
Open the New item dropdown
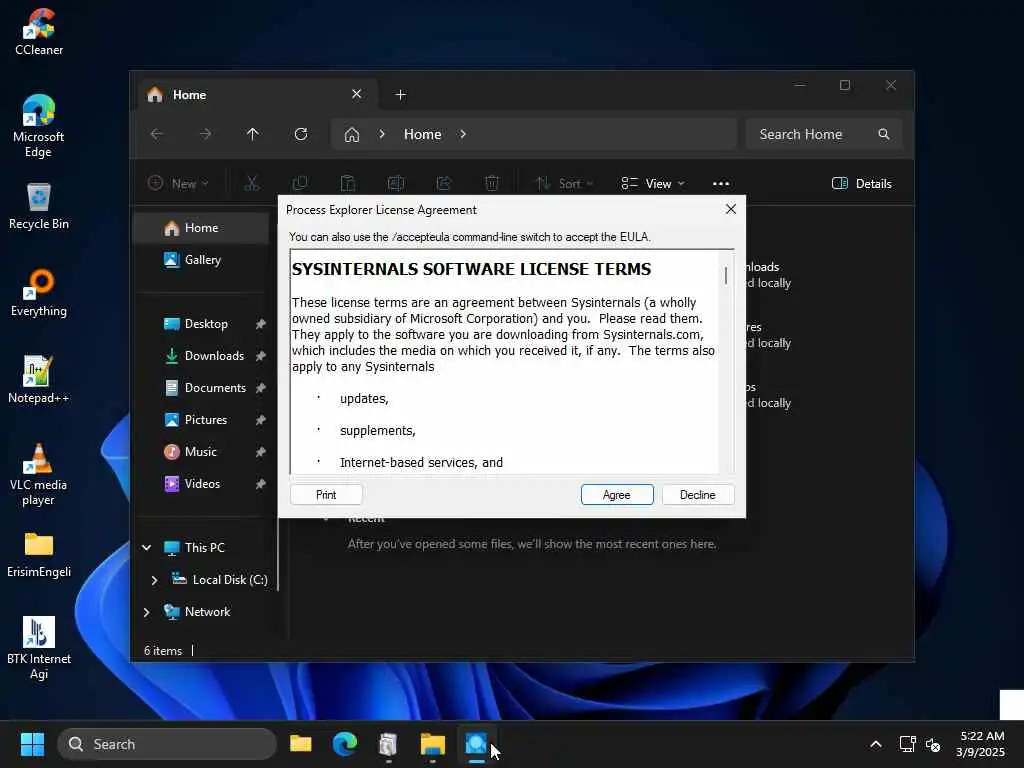coord(178,184)
